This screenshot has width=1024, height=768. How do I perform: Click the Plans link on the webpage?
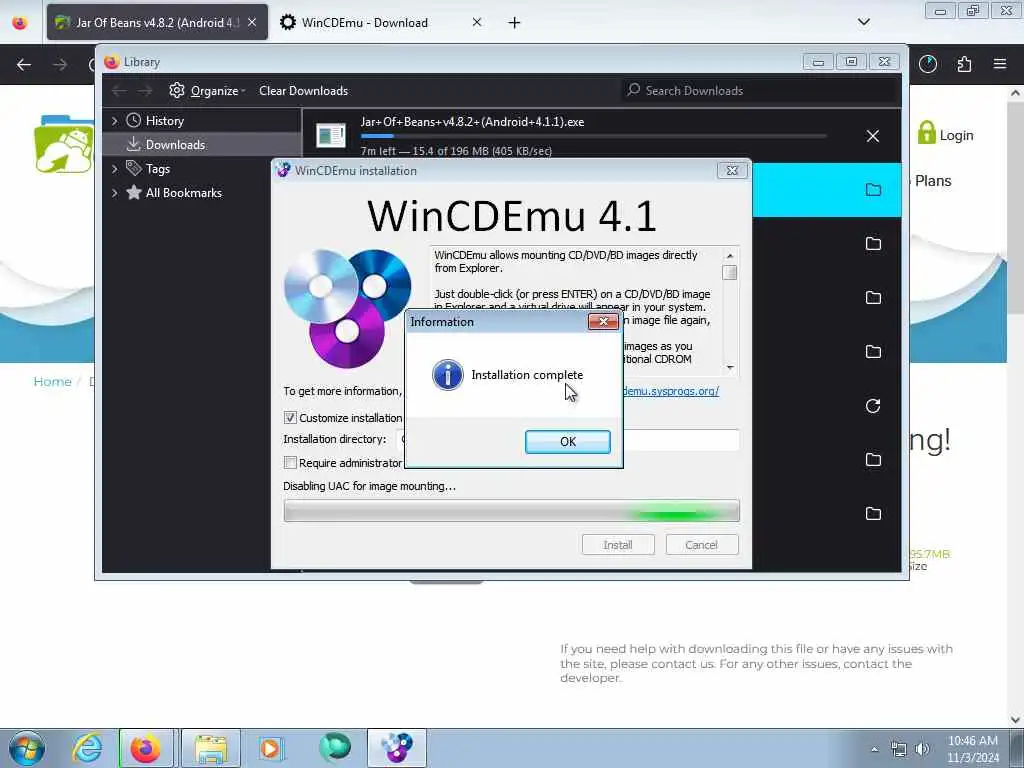coord(933,181)
